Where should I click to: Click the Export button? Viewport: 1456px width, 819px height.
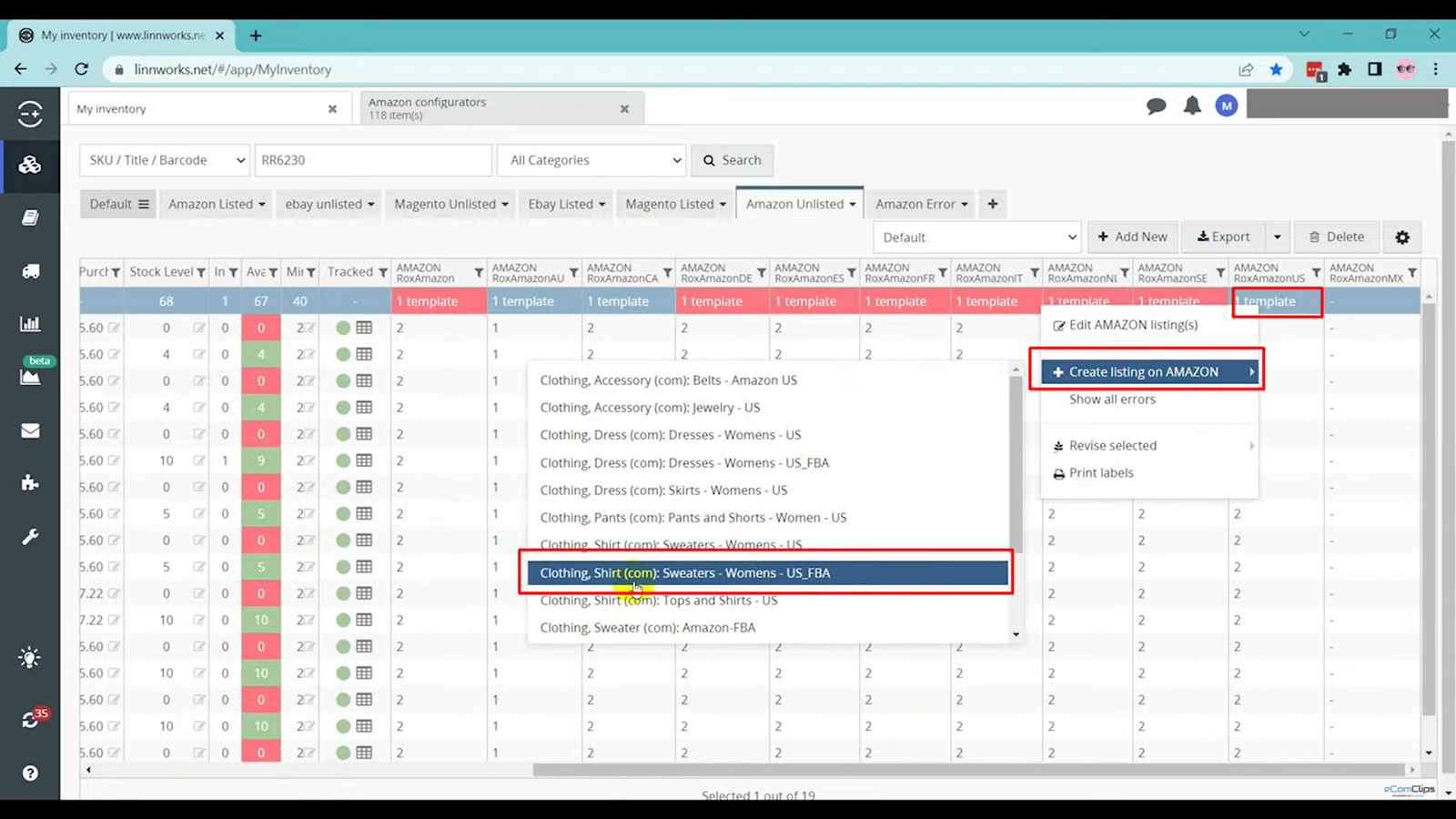(1223, 237)
